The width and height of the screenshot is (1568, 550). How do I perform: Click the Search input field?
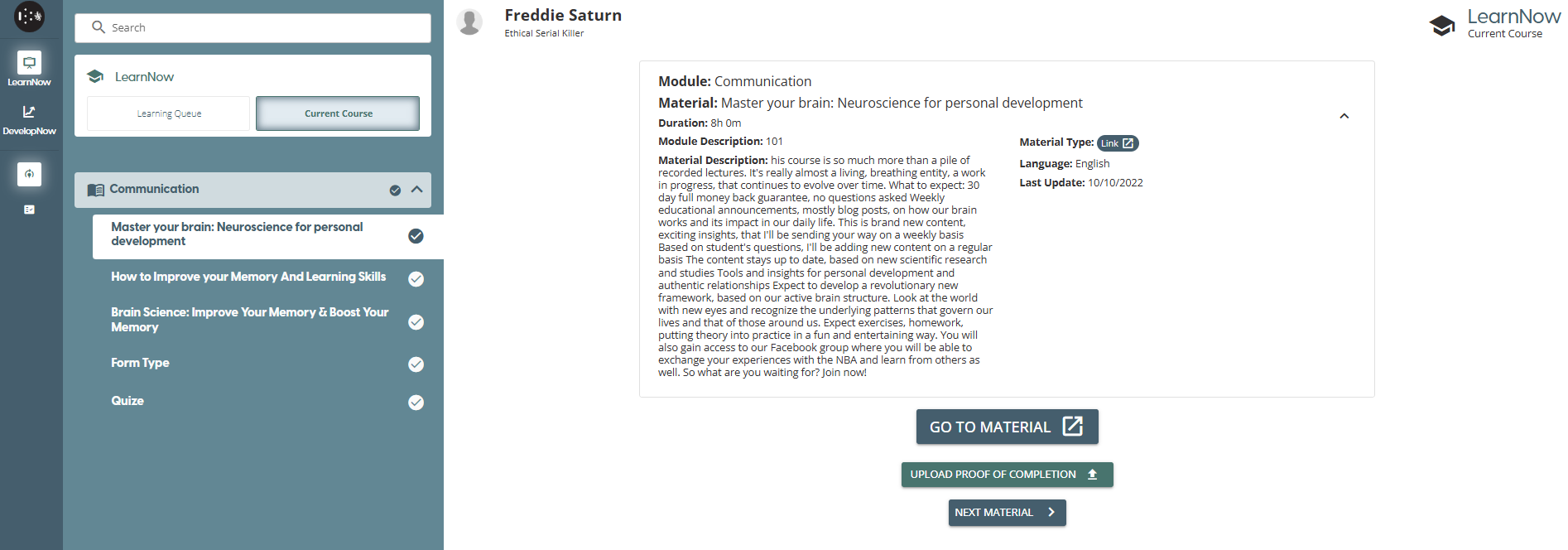point(253,28)
